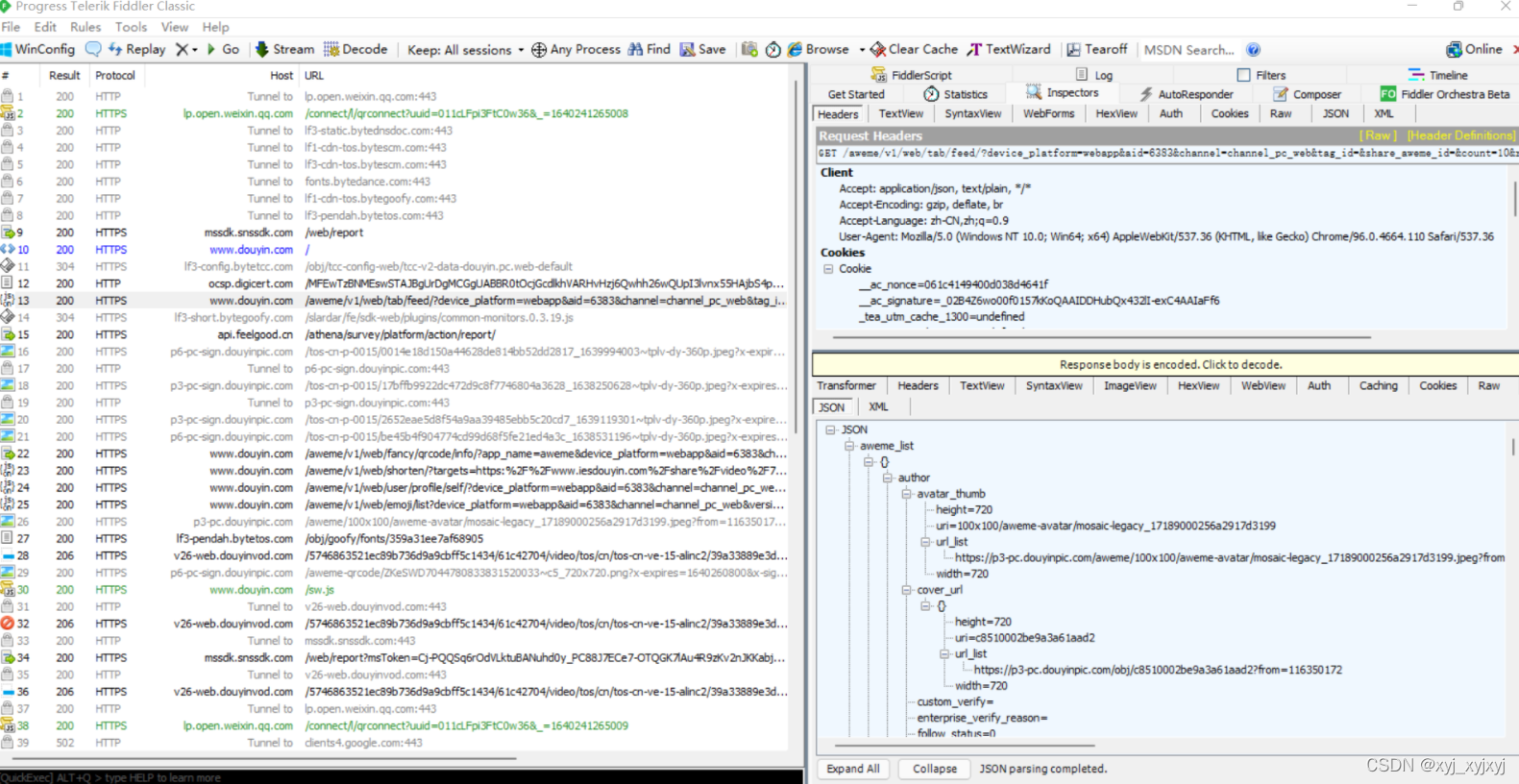Select session 13 www.douyin.com feed request
1519x784 pixels.
point(394,301)
